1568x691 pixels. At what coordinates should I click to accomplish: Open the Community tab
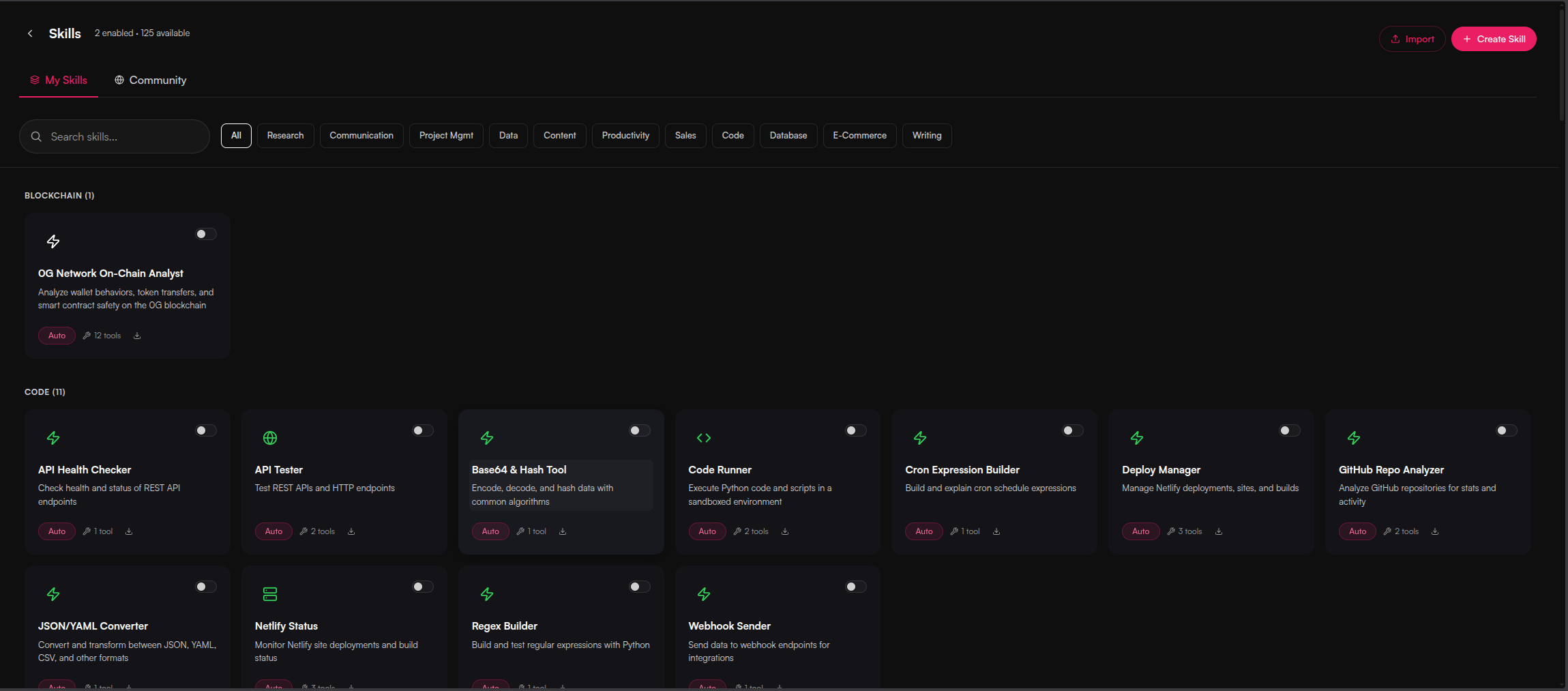pyautogui.click(x=151, y=80)
